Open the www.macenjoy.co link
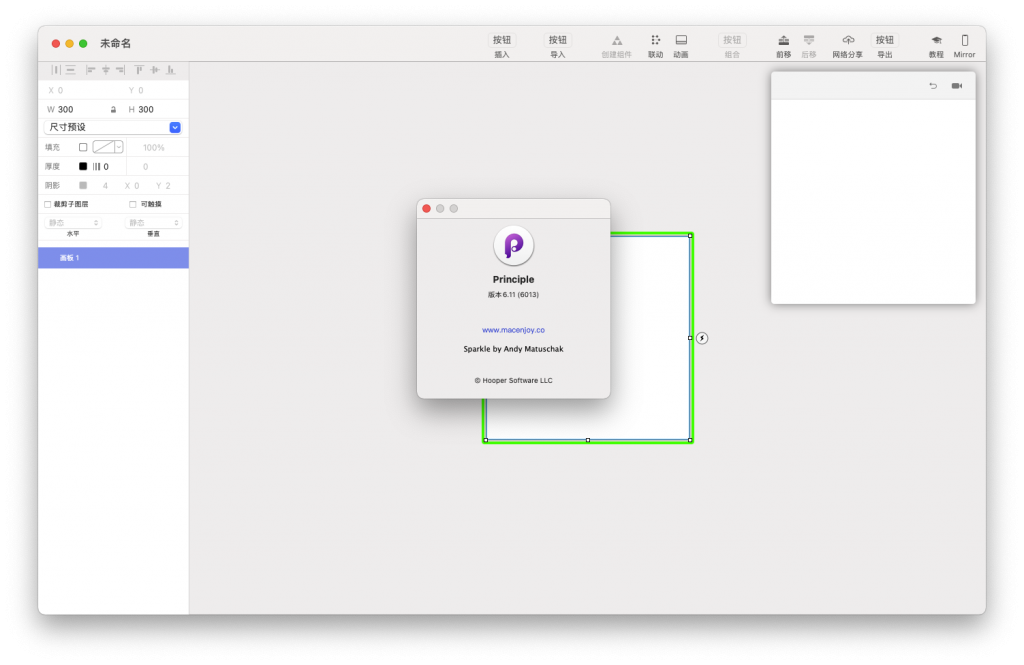This screenshot has height=665, width=1024. 513,330
